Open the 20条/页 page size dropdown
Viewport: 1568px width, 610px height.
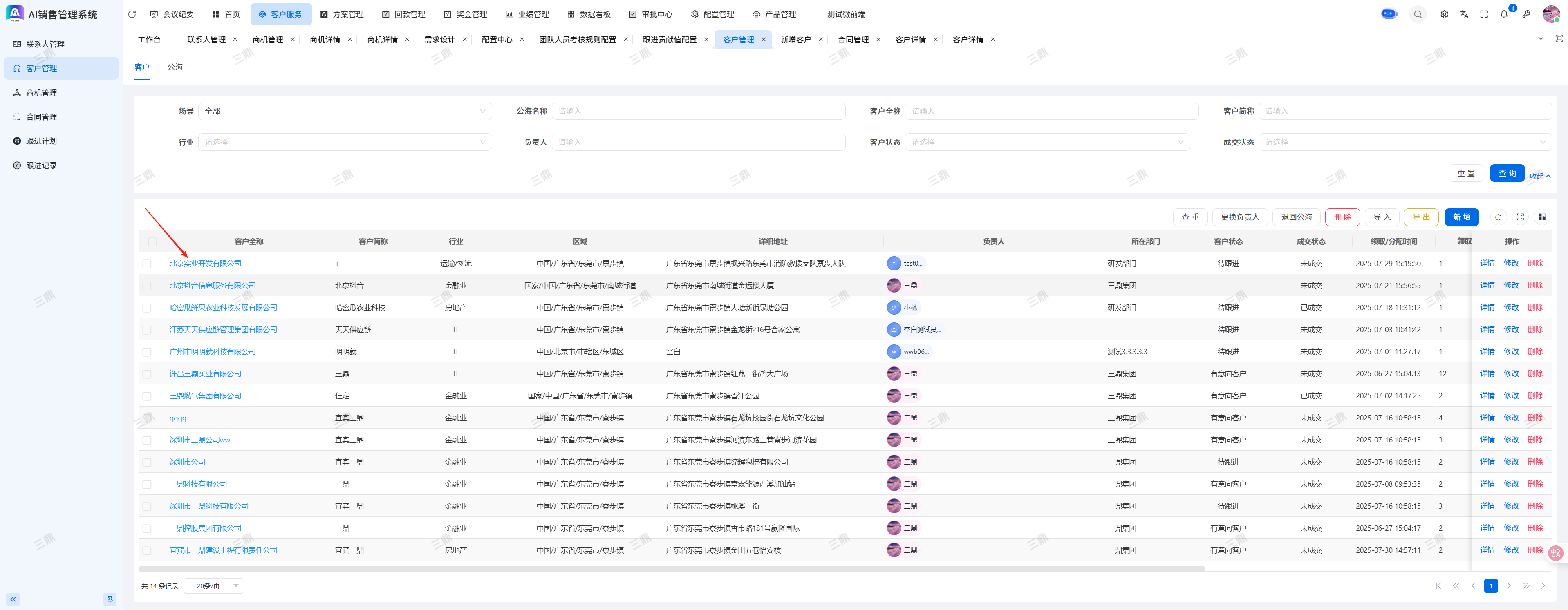click(x=214, y=585)
